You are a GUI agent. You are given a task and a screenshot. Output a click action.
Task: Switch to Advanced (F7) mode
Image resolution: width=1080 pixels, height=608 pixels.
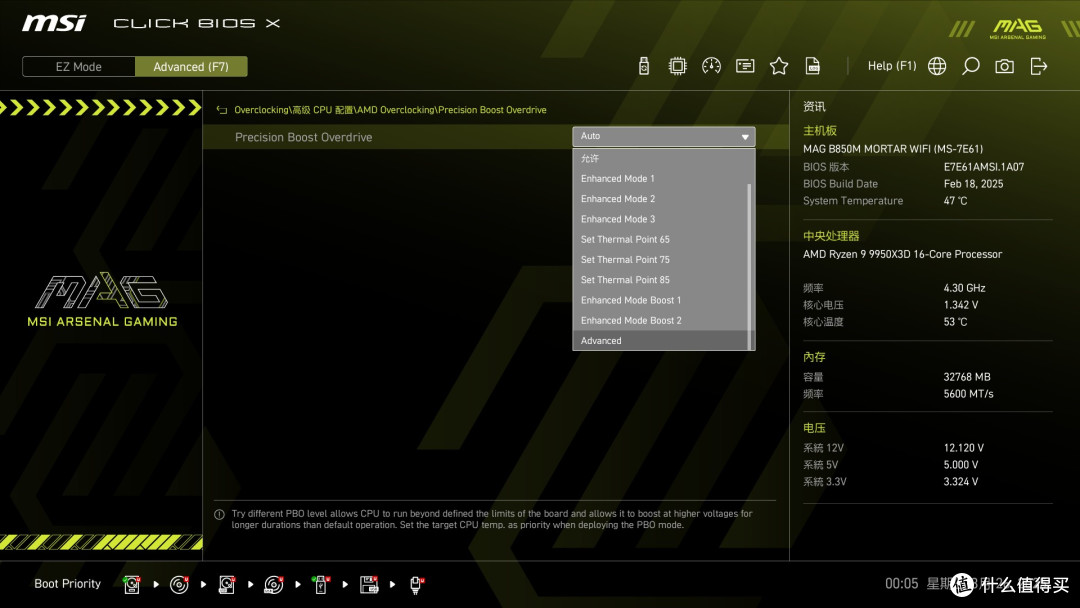pyautogui.click(x=191, y=67)
